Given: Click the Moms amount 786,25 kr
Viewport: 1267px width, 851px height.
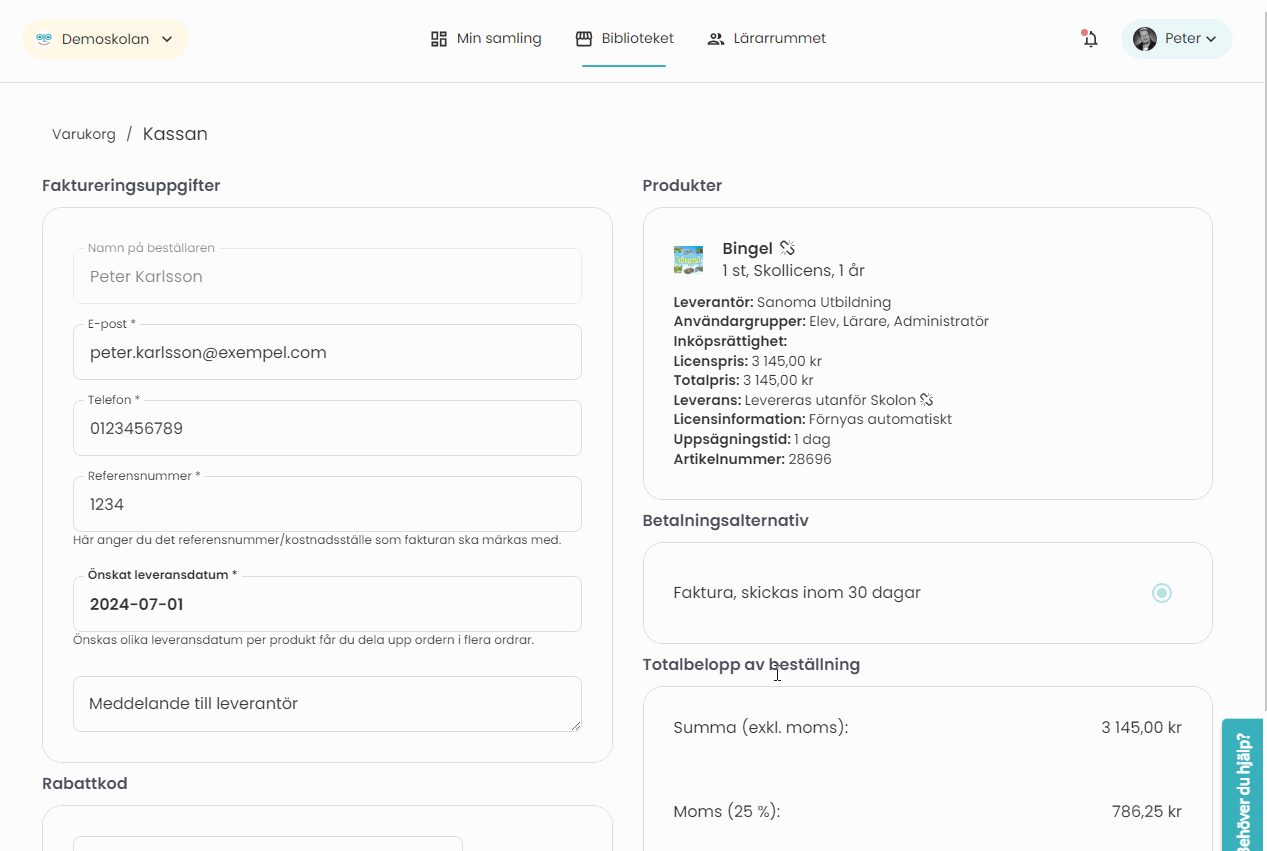Looking at the screenshot, I should 1146,811.
